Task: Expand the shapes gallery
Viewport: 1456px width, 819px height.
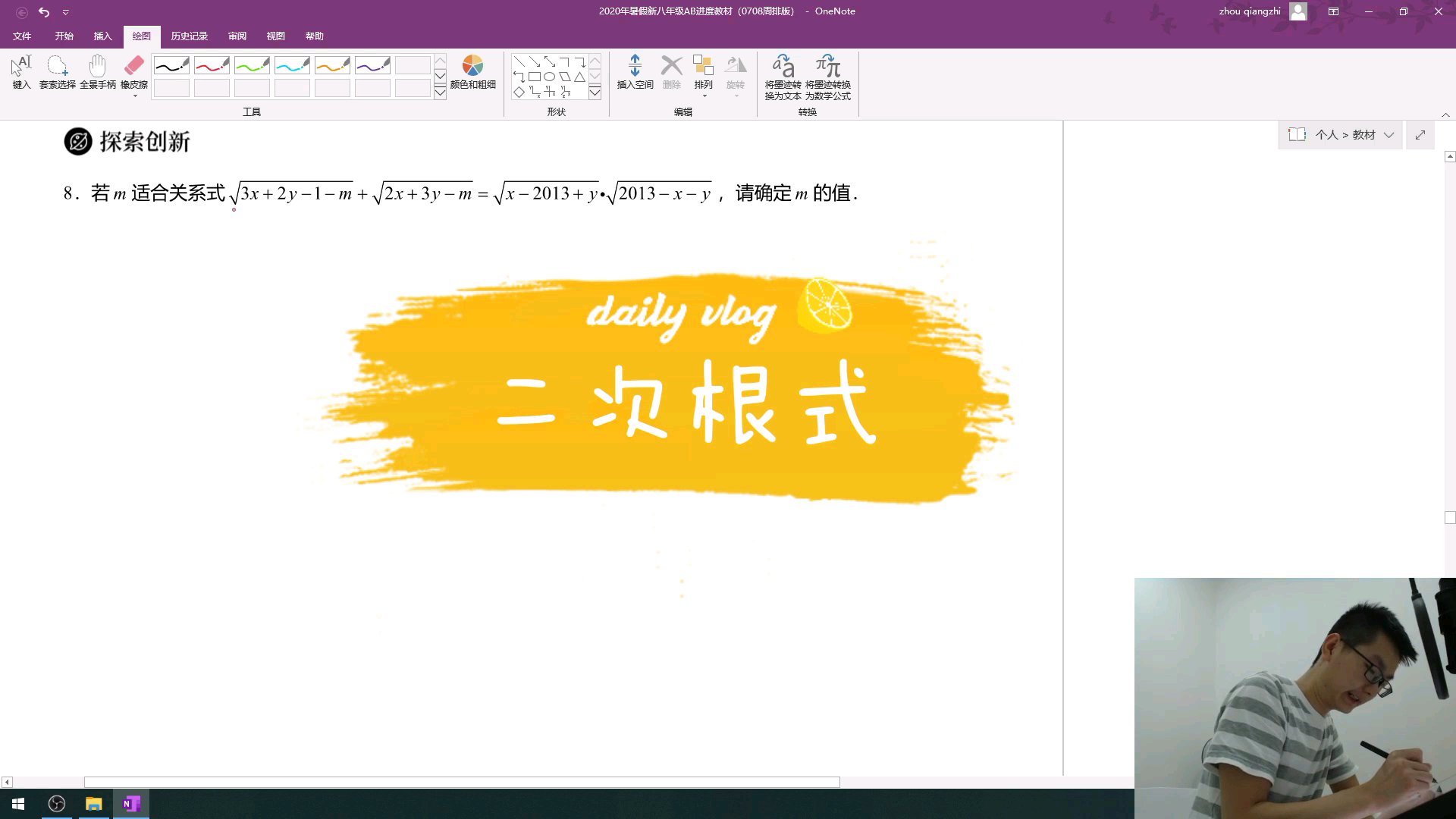Action: pos(595,93)
